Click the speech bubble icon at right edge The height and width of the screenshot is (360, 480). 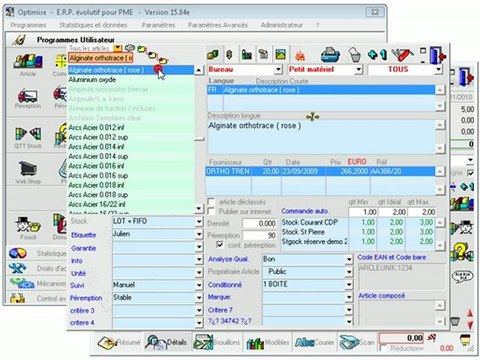463,277
